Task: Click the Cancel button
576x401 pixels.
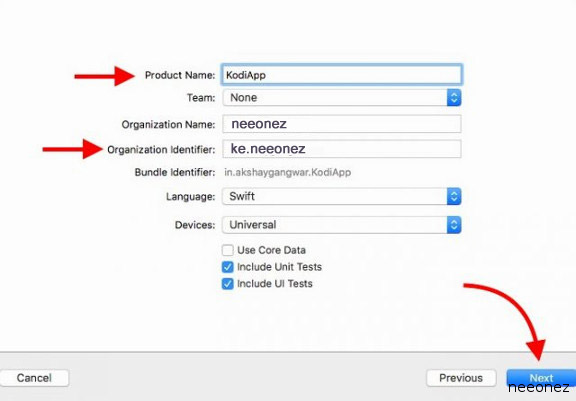Action: click(x=34, y=378)
